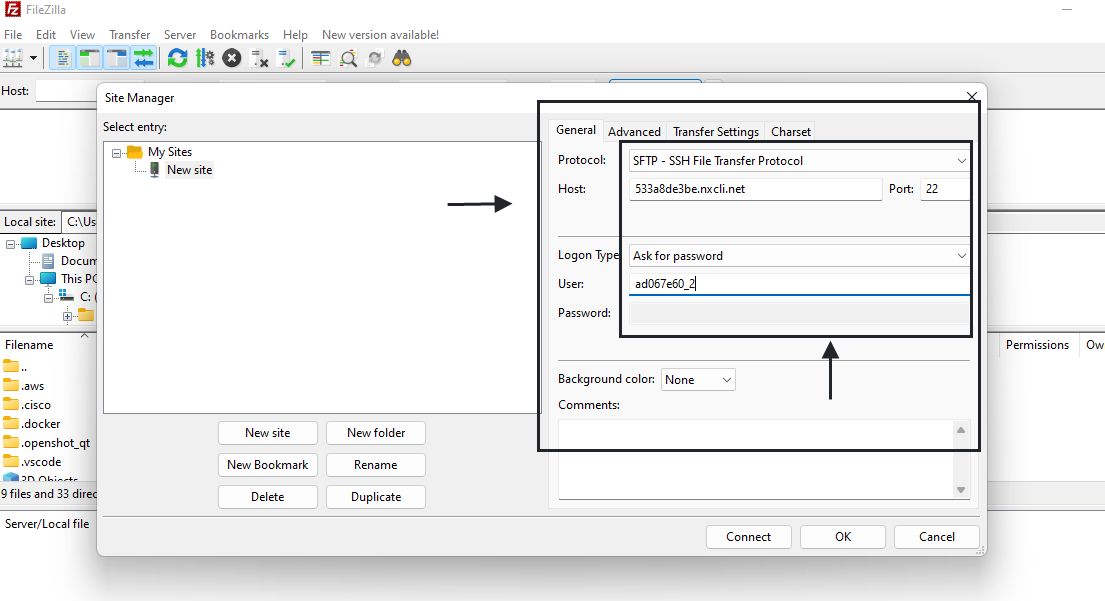1105x601 pixels.
Task: Collapse the Desktop tree node
Action: (x=11, y=244)
